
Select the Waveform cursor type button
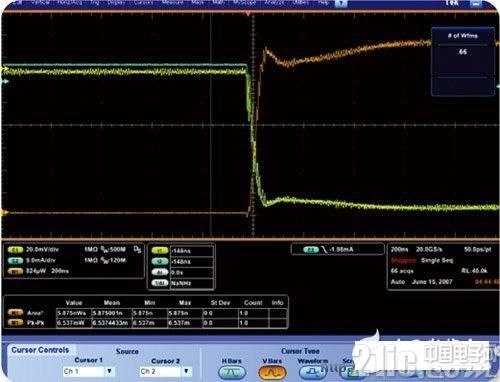[x=313, y=372]
